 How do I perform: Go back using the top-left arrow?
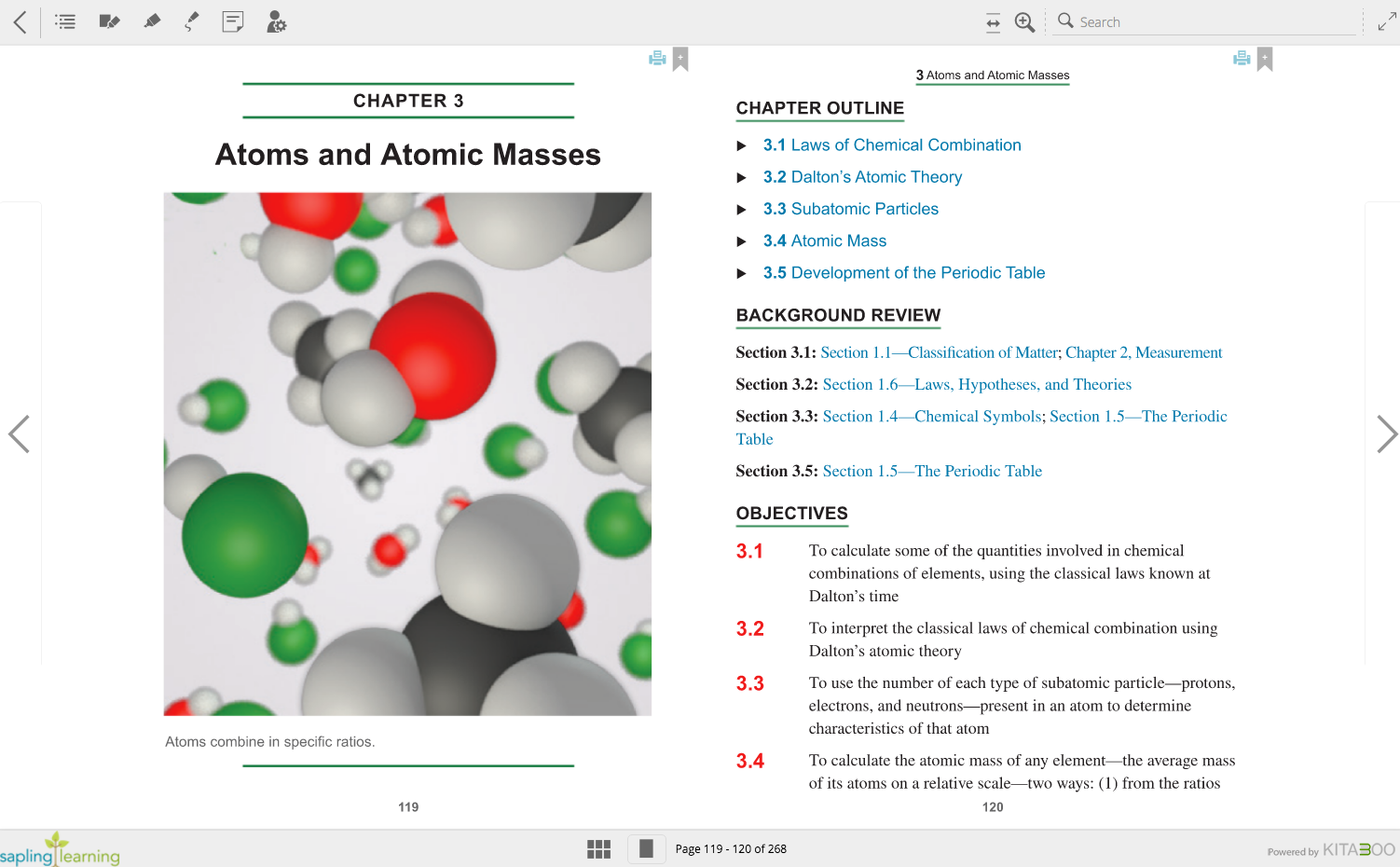[20, 21]
